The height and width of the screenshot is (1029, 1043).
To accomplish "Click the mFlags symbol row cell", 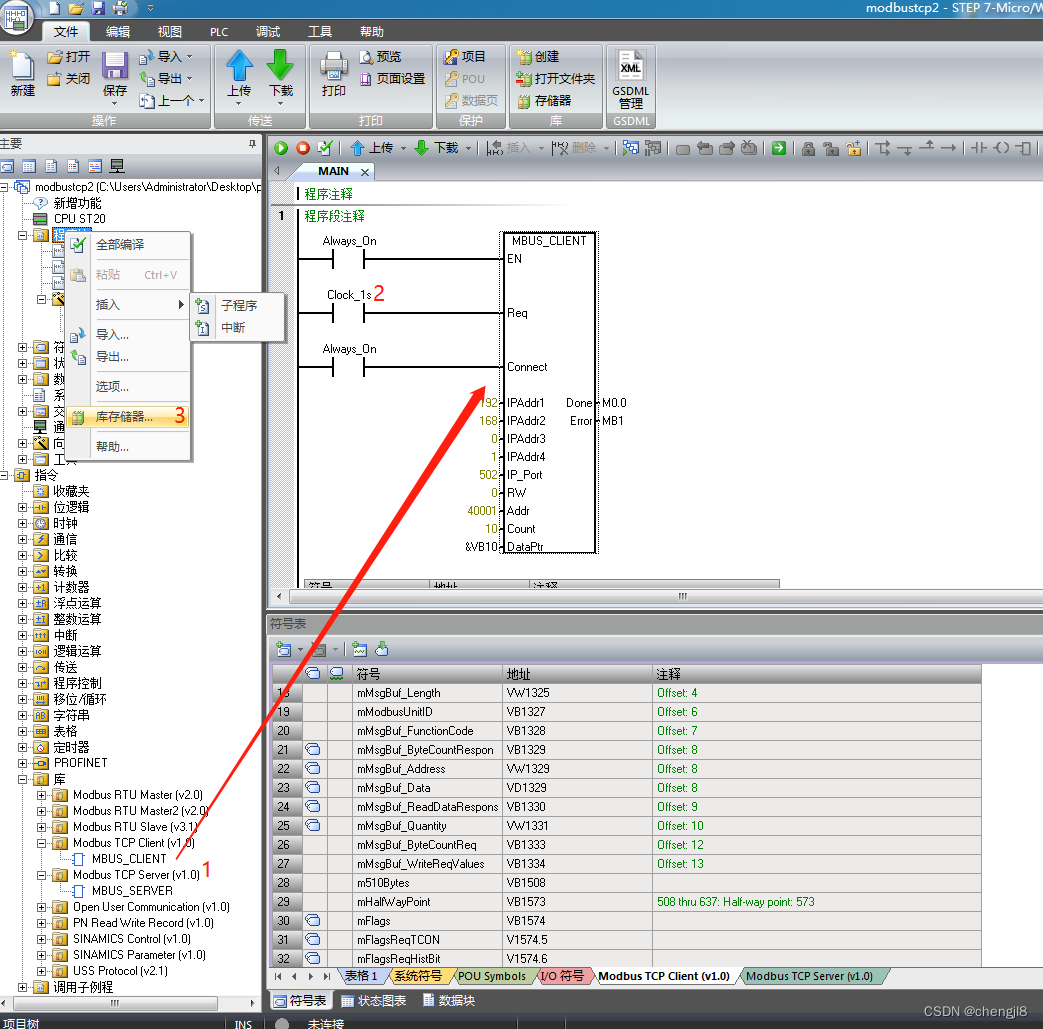I will tap(428, 921).
